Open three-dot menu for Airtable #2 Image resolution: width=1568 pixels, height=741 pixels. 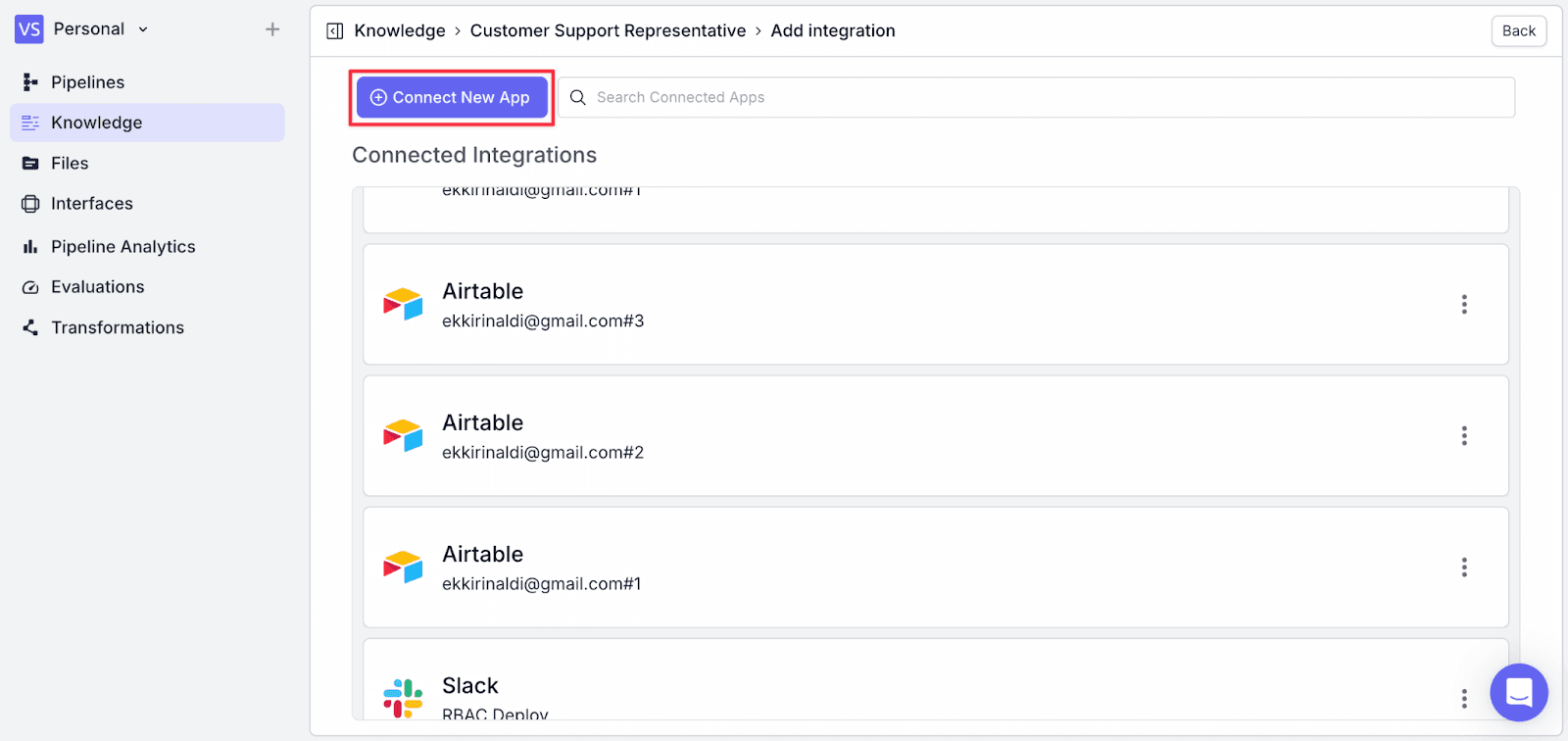pyautogui.click(x=1464, y=435)
